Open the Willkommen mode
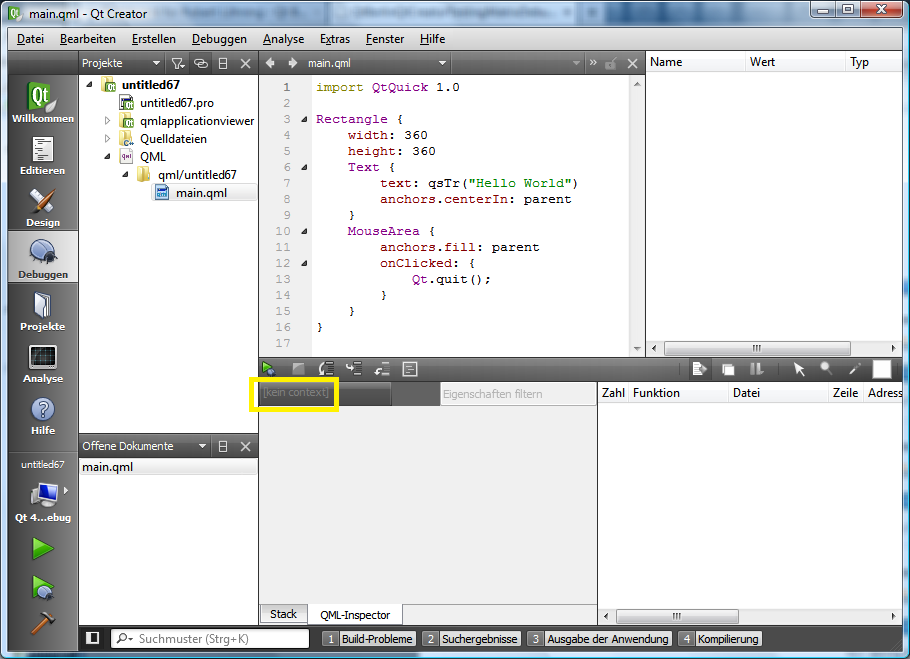Viewport: 910px width, 659px height. [x=43, y=102]
